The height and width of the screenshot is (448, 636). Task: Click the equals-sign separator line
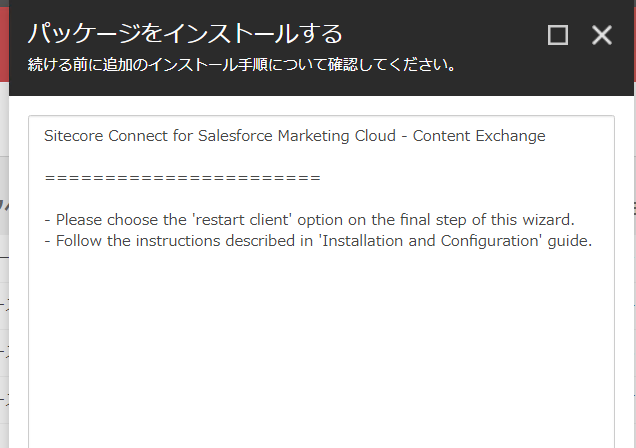coord(183,178)
